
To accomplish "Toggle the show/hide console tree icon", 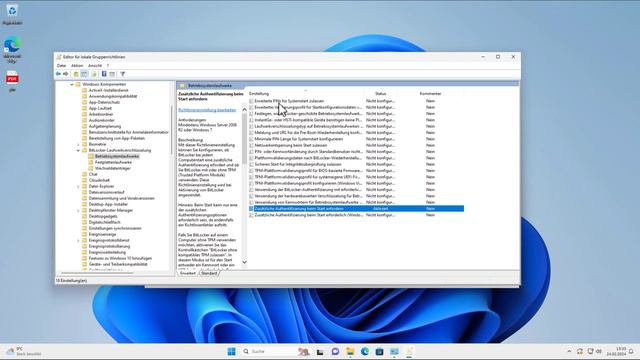I will point(84,74).
